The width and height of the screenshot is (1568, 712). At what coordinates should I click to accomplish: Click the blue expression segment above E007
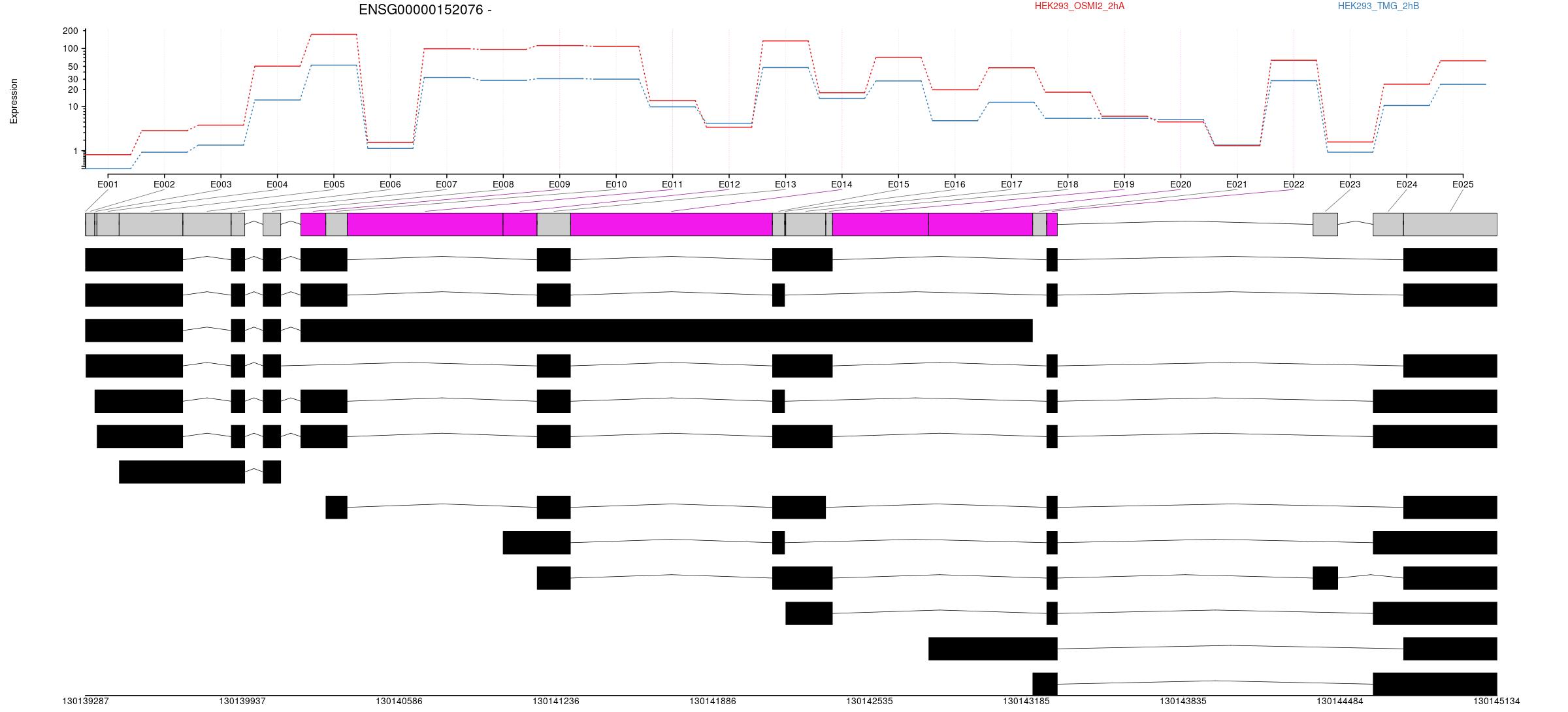point(446,77)
